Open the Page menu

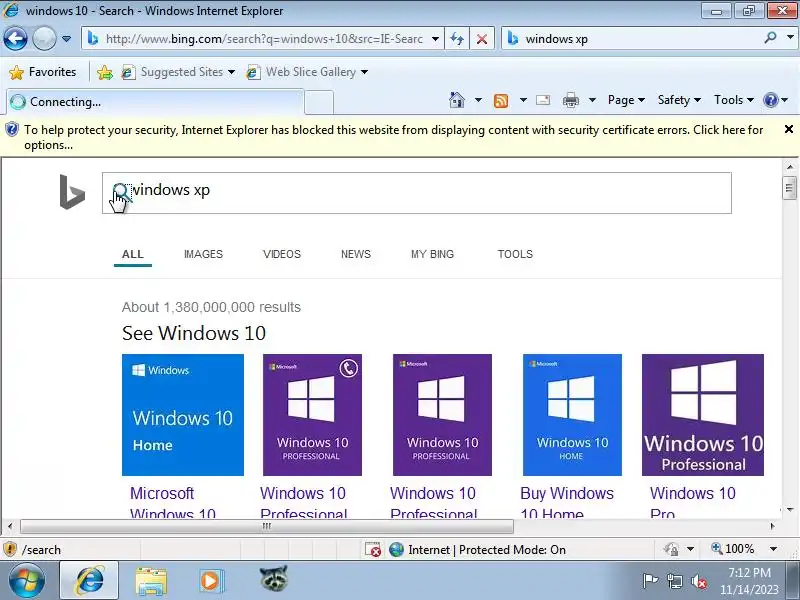[x=626, y=100]
